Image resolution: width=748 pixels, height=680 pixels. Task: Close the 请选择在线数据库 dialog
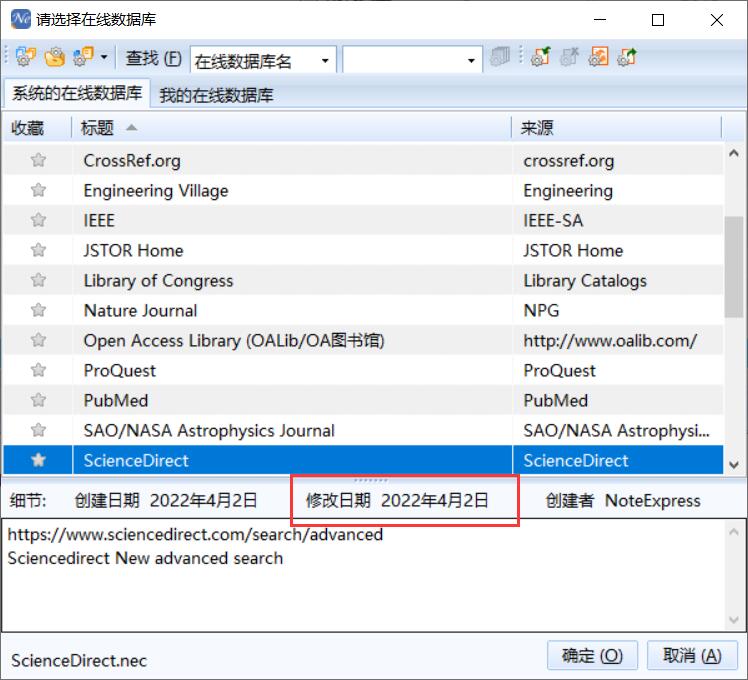[x=717, y=20]
